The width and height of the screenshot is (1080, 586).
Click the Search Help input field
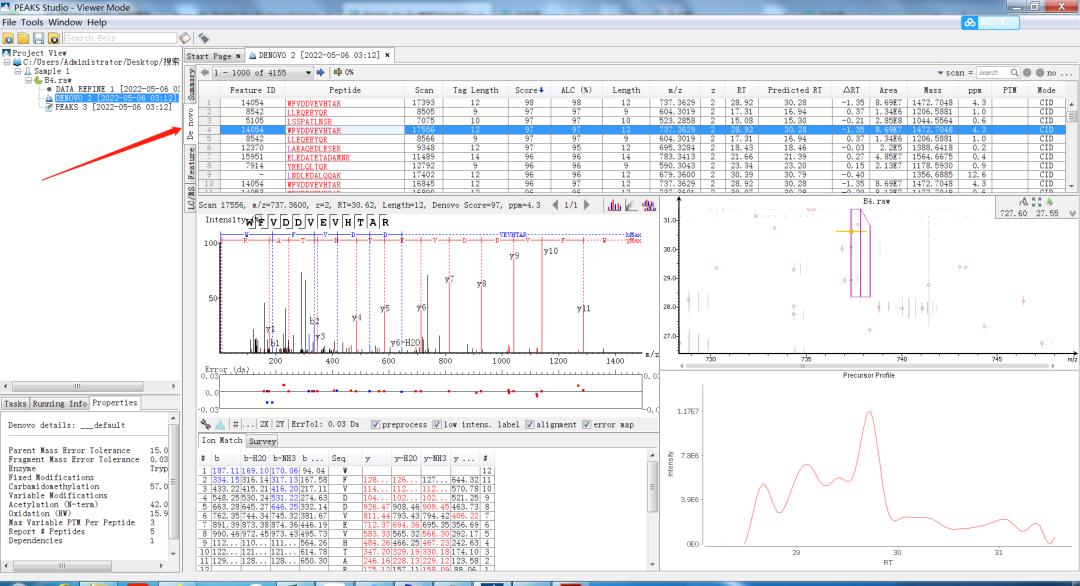[x=118, y=38]
